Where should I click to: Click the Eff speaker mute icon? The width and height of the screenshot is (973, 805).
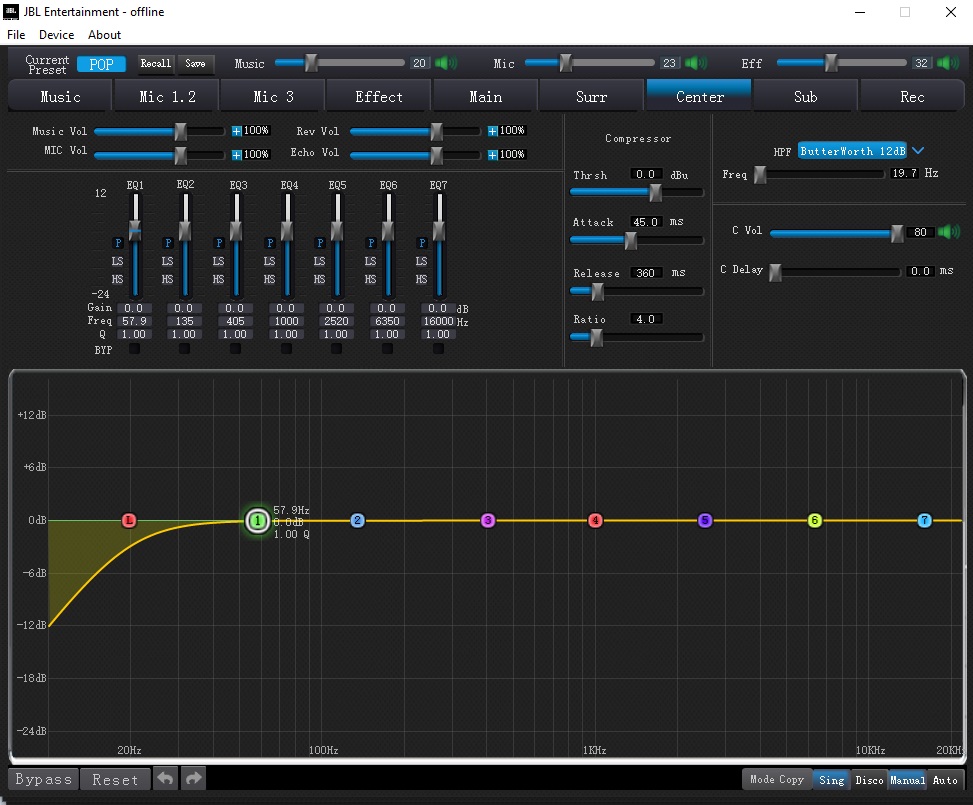pyautogui.click(x=946, y=63)
